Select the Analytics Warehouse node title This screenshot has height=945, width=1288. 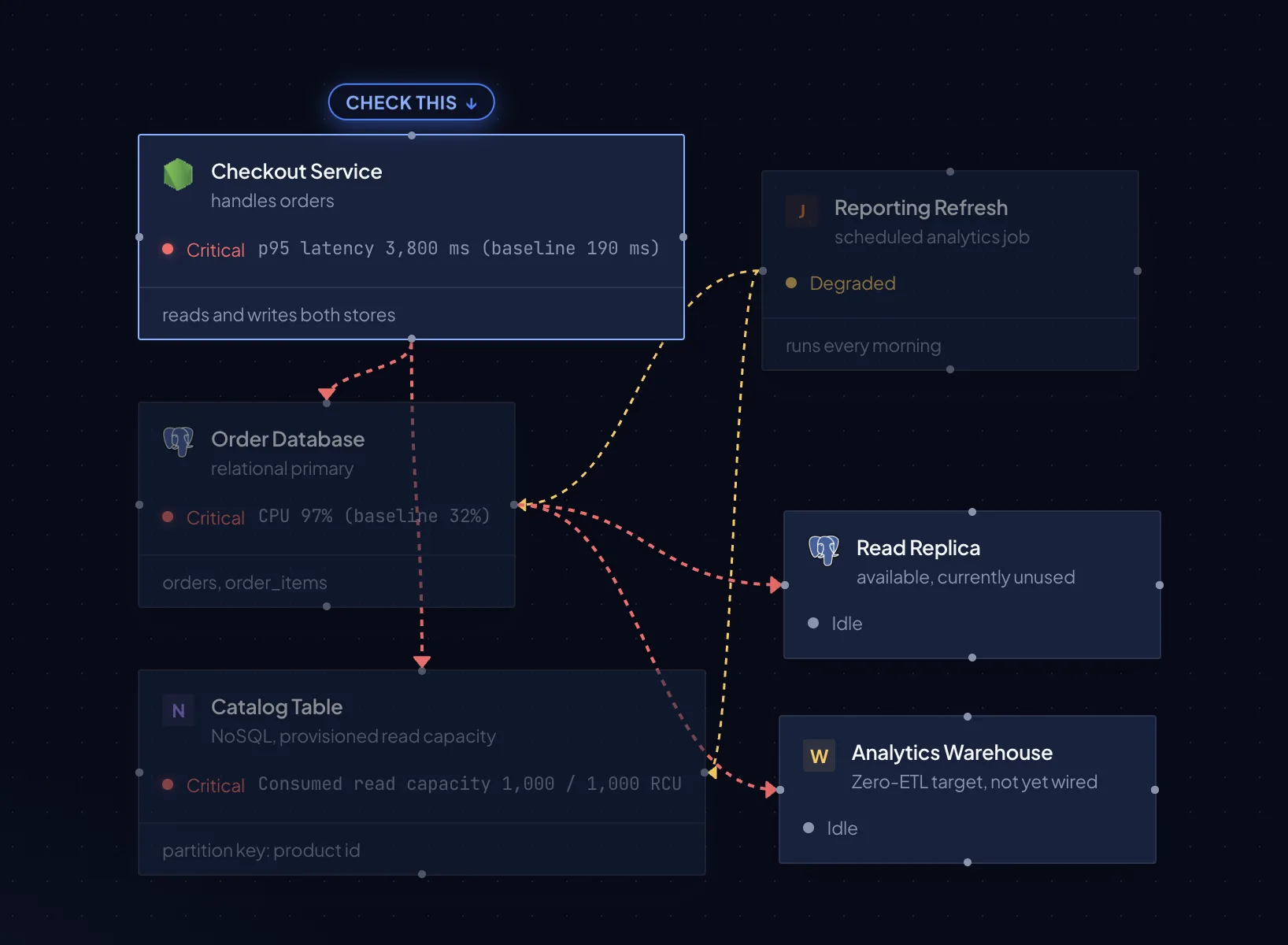pyautogui.click(x=952, y=753)
